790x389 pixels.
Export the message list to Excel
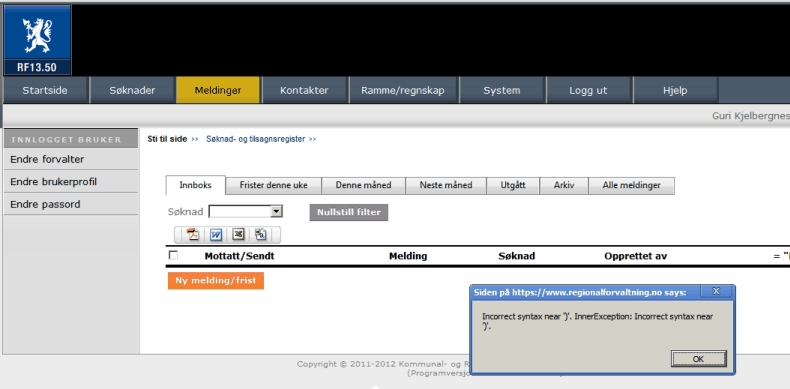pyautogui.click(x=238, y=235)
